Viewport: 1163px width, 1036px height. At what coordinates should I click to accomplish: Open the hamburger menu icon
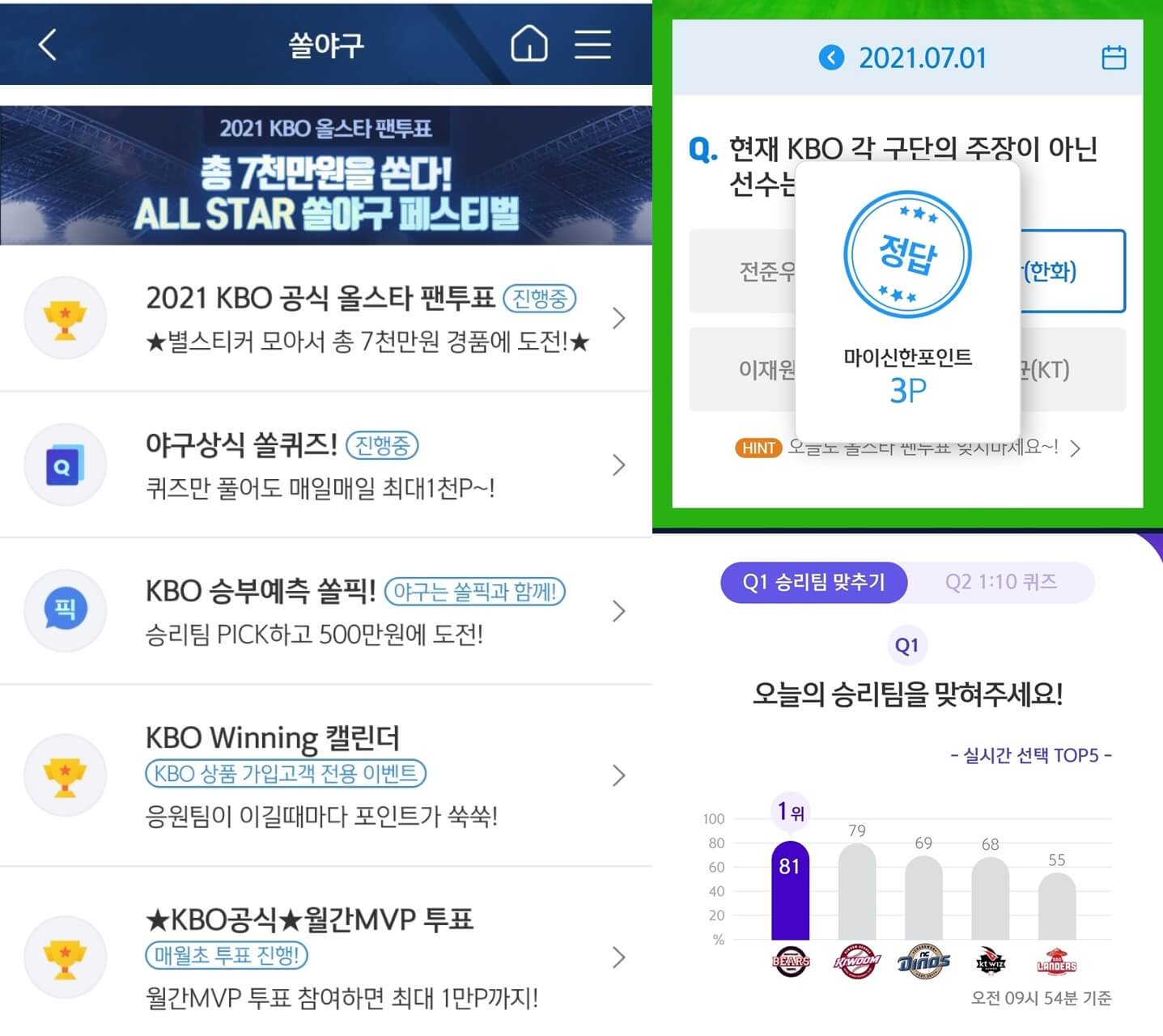pyautogui.click(x=592, y=44)
